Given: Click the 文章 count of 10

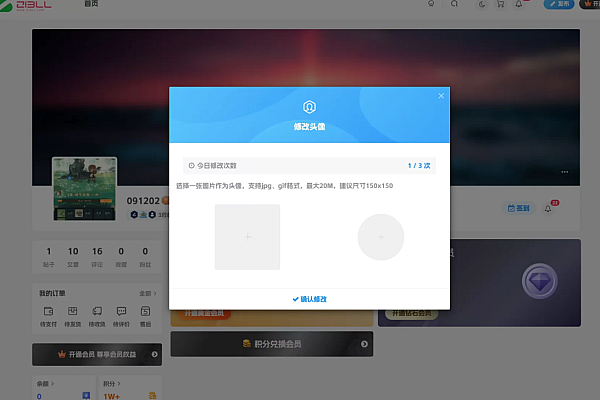Looking at the screenshot, I should (73, 256).
